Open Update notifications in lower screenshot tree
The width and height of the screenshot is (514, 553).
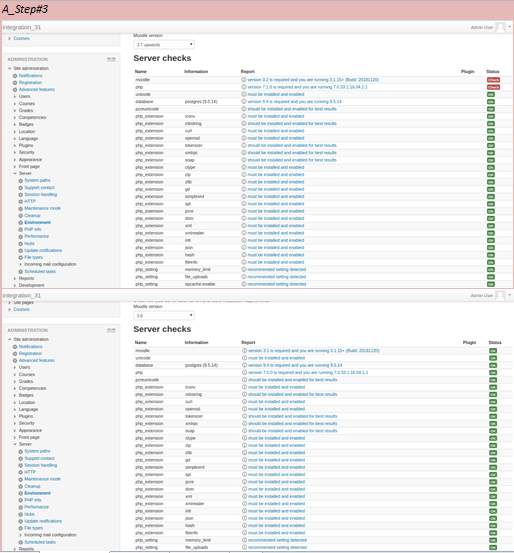pyautogui.click(x=43, y=521)
